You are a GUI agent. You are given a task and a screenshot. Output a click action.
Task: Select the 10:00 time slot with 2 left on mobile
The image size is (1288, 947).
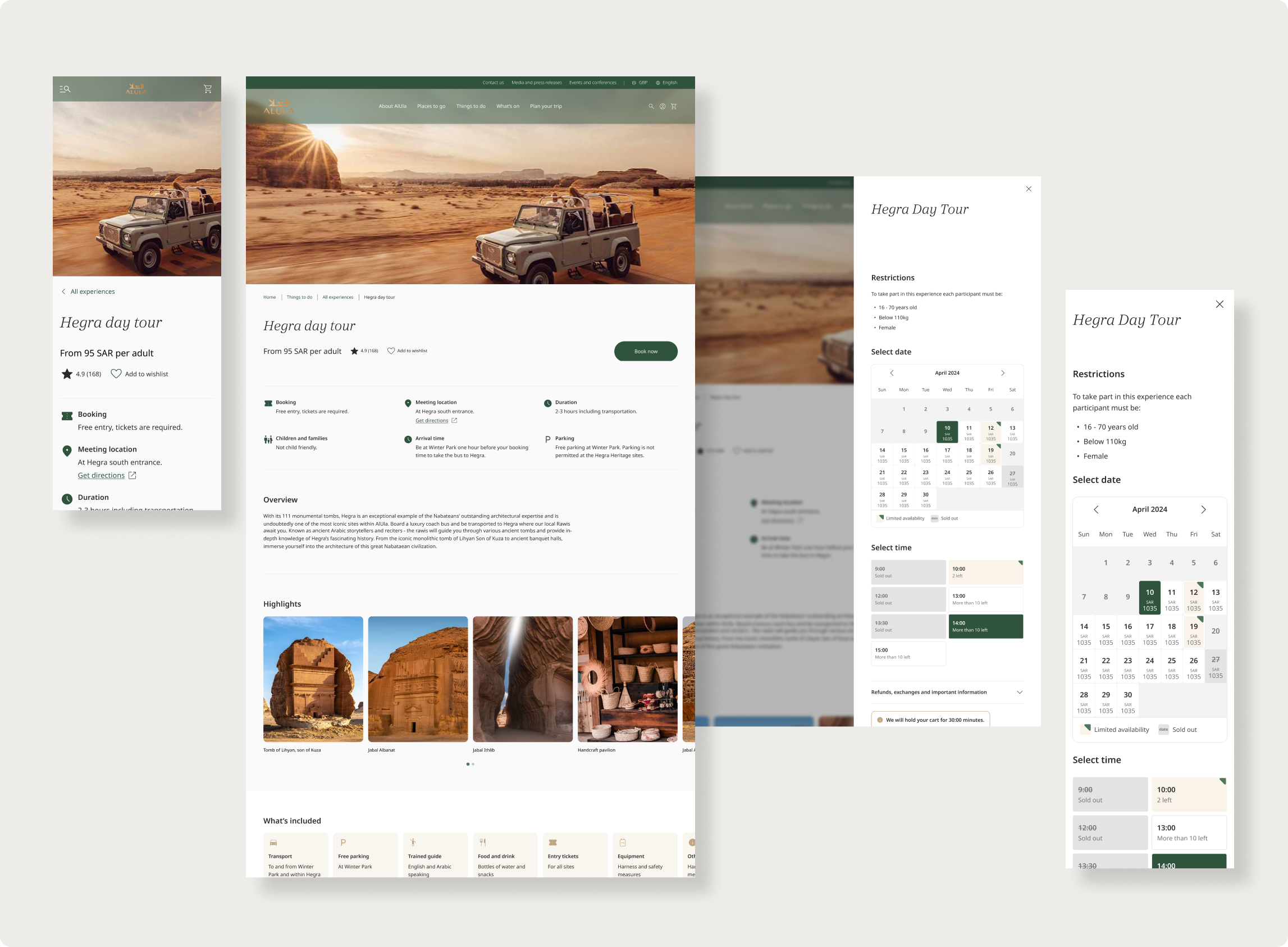point(1188,794)
